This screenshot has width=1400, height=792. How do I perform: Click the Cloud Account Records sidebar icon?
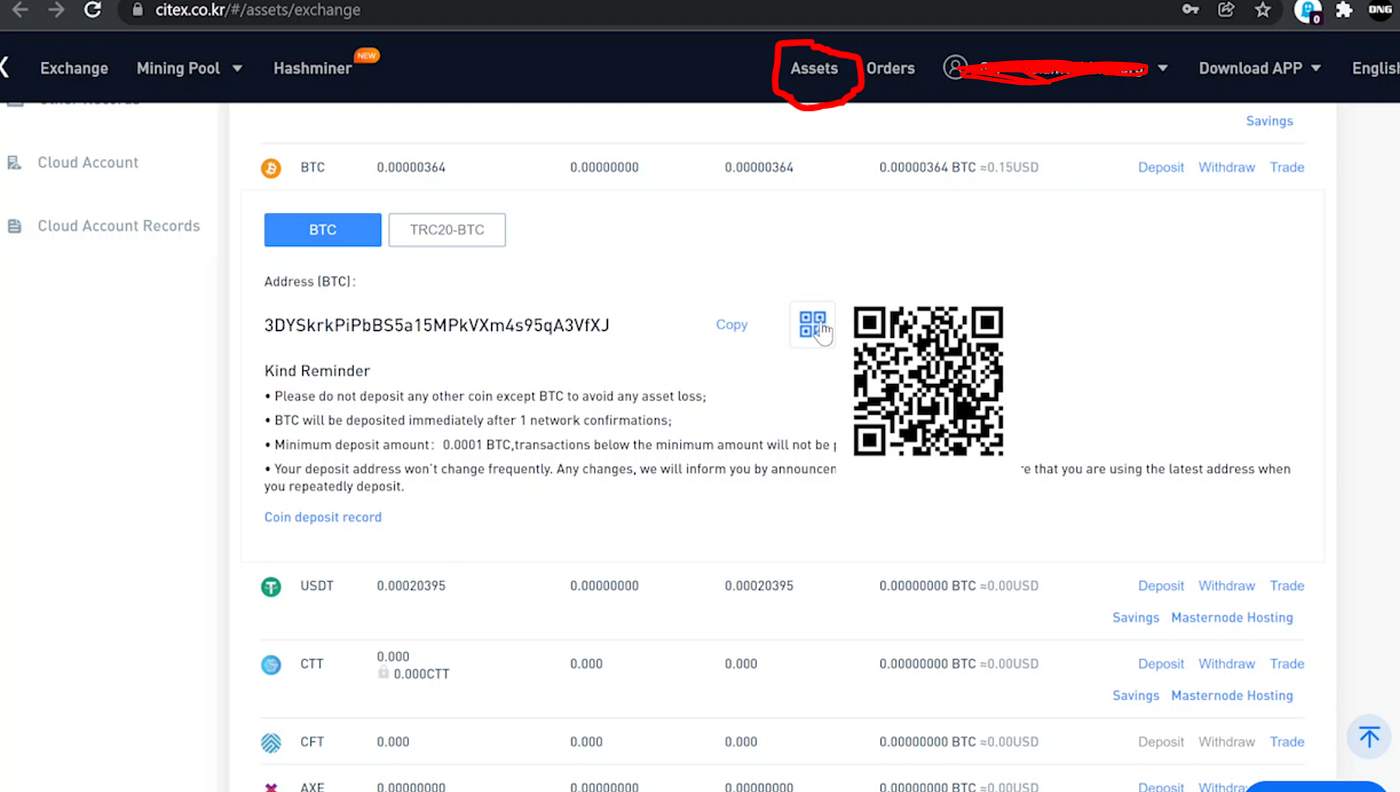[x=14, y=226]
